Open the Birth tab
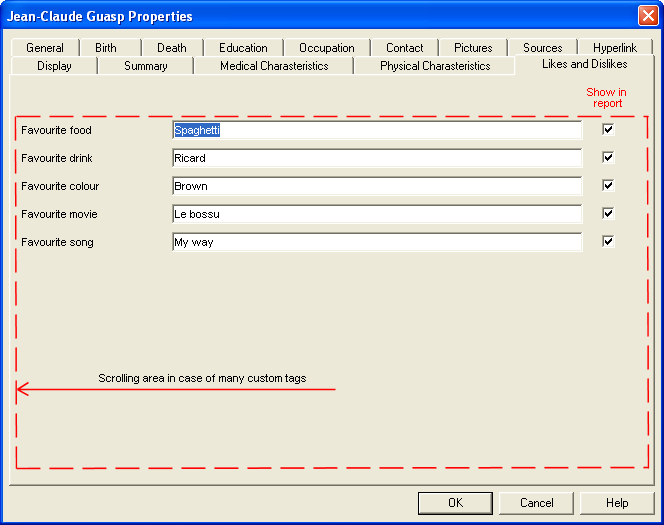The image size is (664, 525). [x=106, y=48]
